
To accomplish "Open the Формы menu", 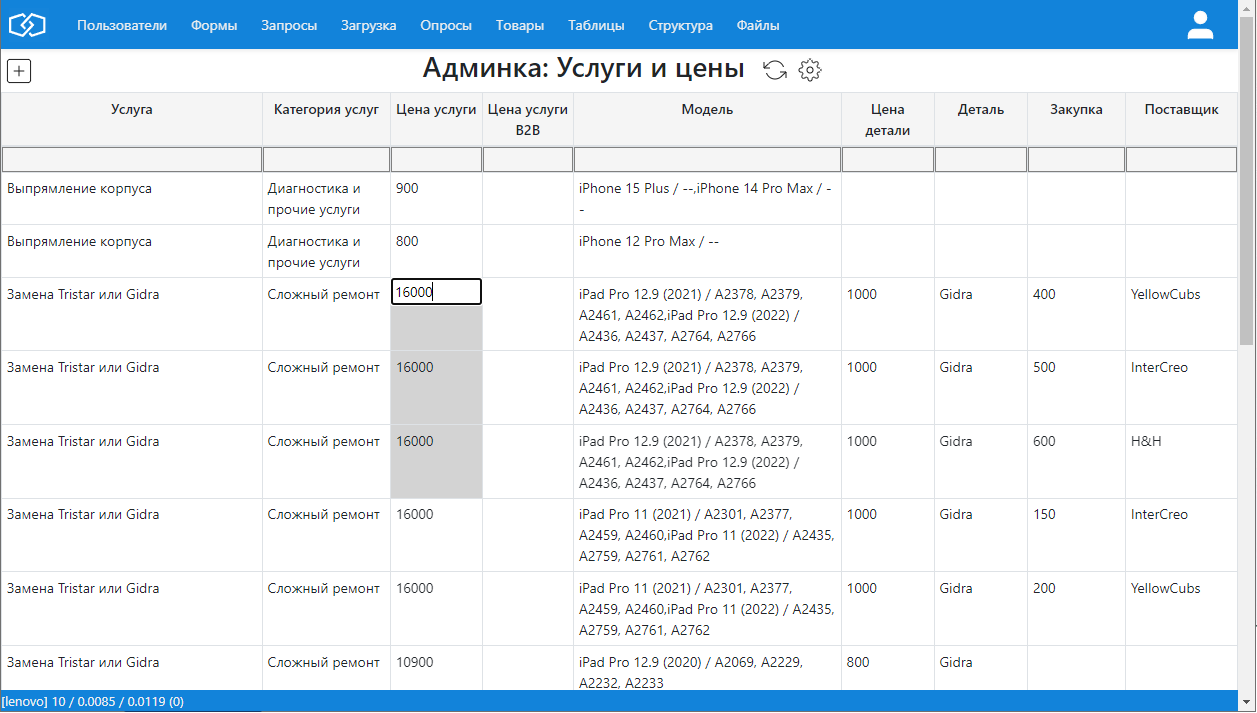I will (214, 26).
